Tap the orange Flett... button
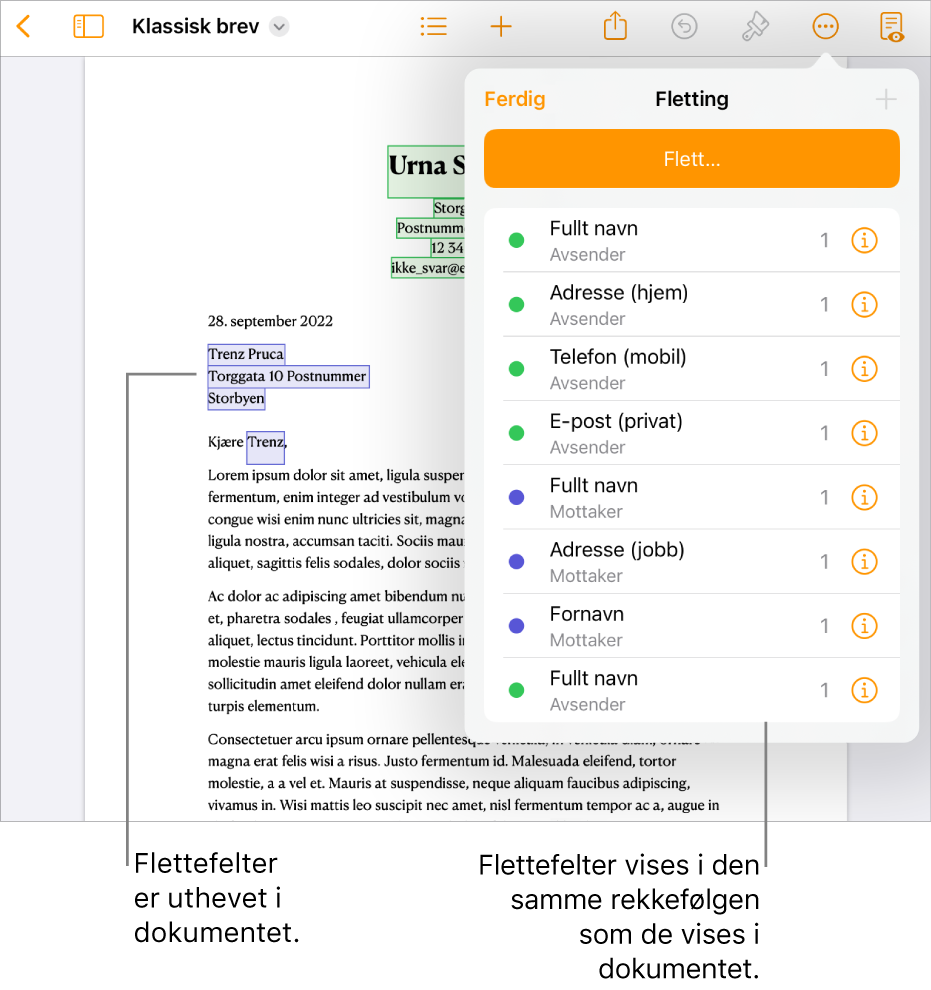Viewport: 931px width, 990px height. click(692, 158)
